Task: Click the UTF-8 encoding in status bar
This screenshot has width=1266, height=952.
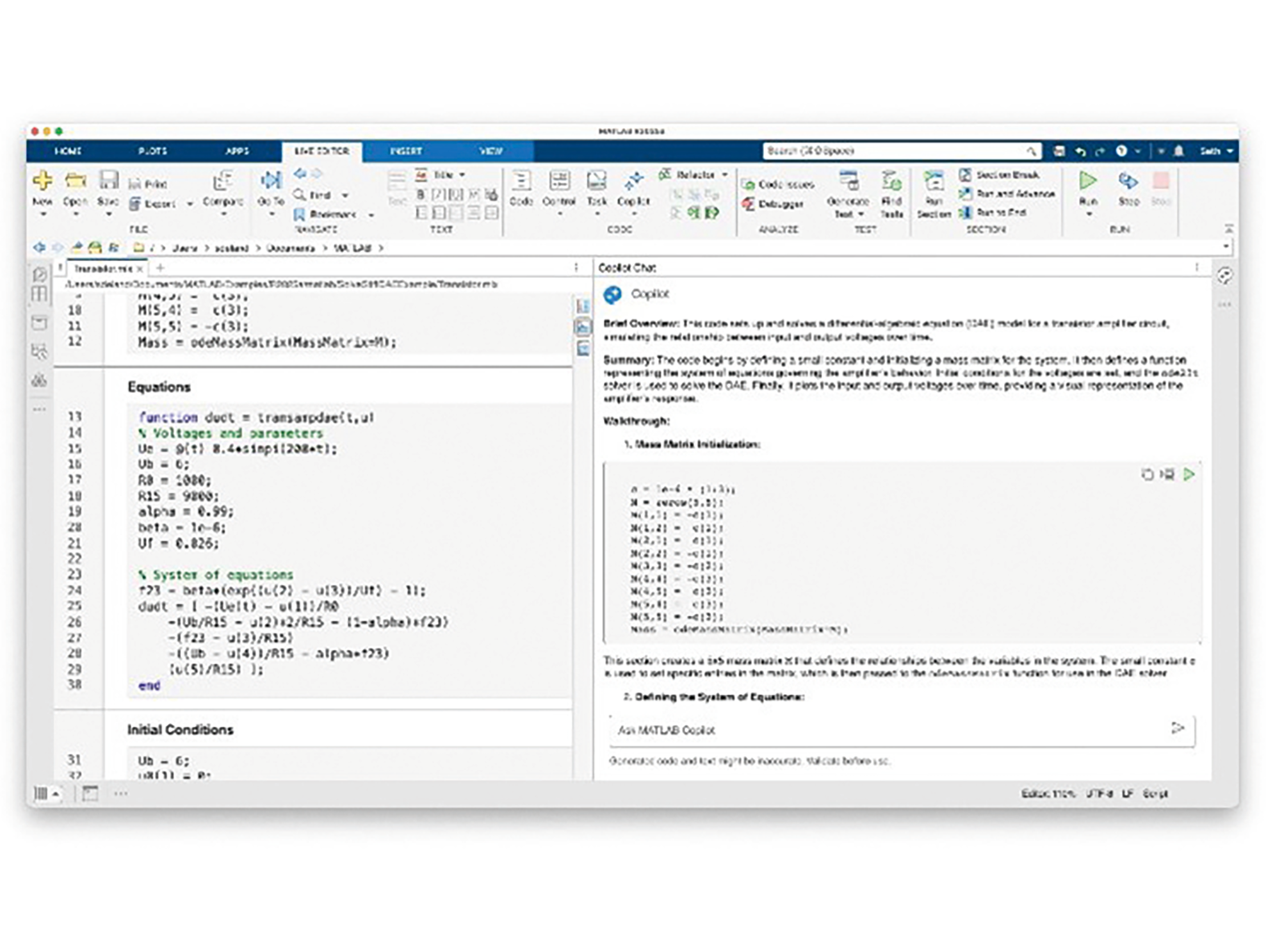Action: click(1100, 794)
